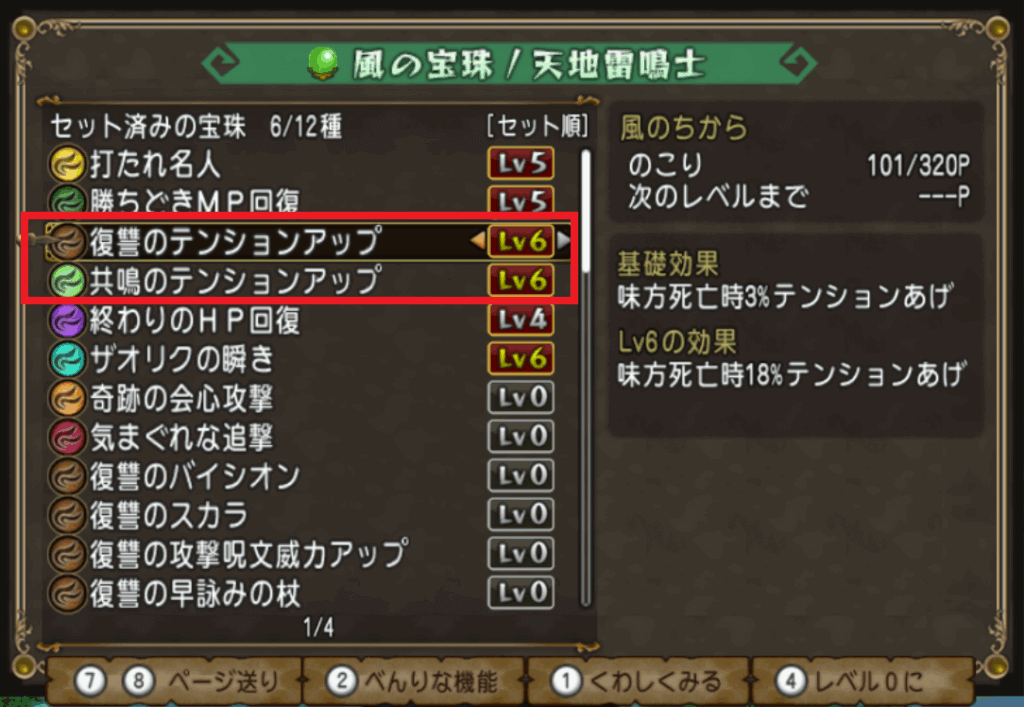Image resolution: width=1024 pixels, height=707 pixels.
Task: Select the yellow 打たれ名人 orb icon
Action: (67, 164)
